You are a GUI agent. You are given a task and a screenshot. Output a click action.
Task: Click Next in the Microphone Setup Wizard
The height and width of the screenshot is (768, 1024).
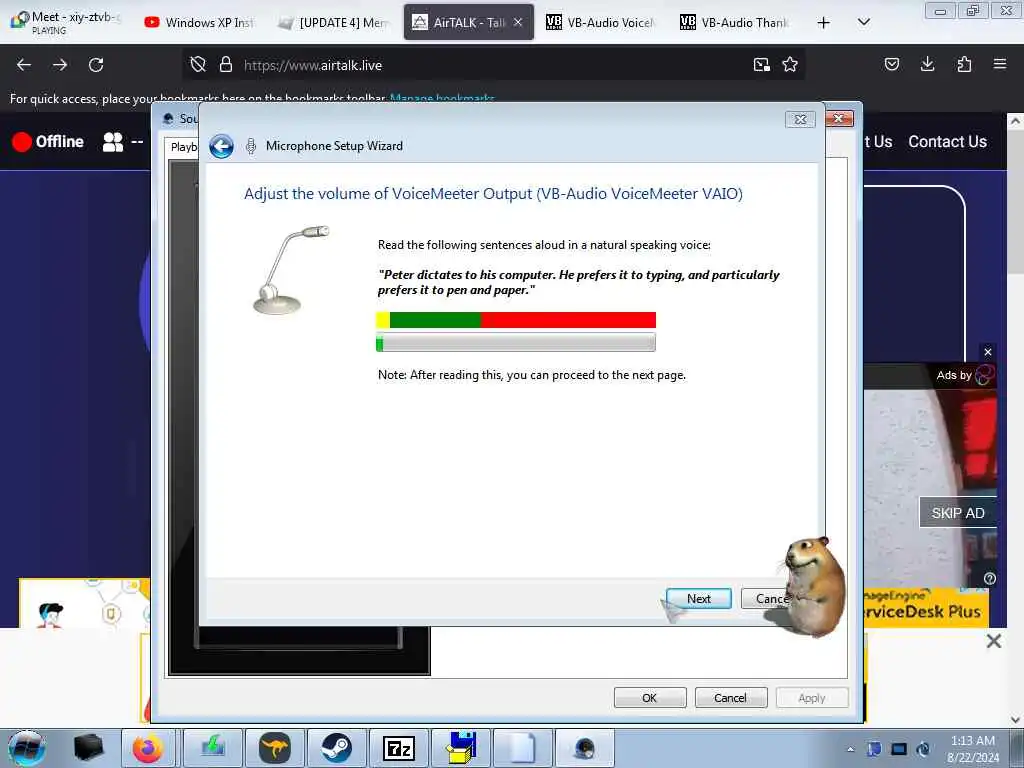coord(698,598)
